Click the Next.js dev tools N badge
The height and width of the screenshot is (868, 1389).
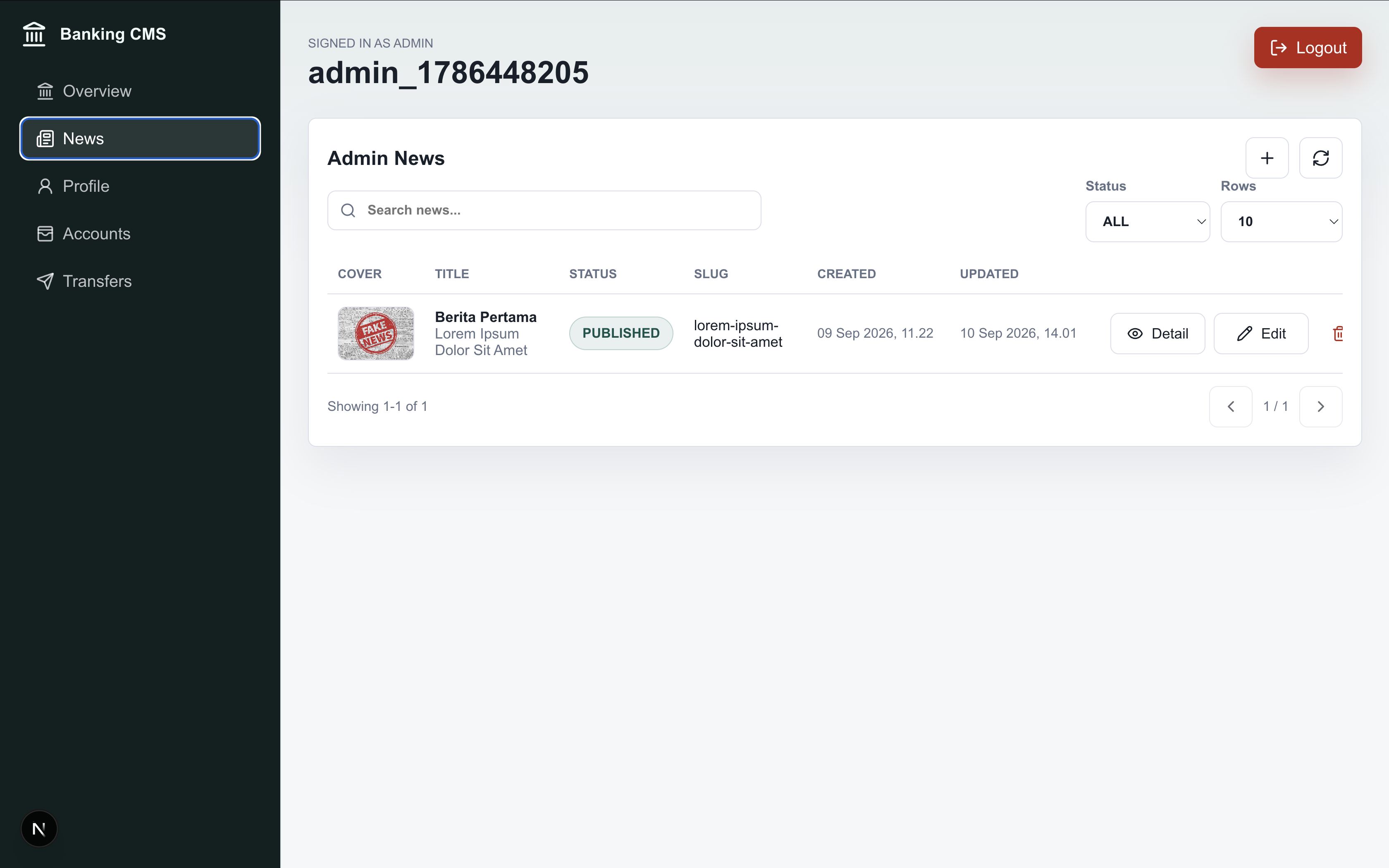tap(39, 828)
